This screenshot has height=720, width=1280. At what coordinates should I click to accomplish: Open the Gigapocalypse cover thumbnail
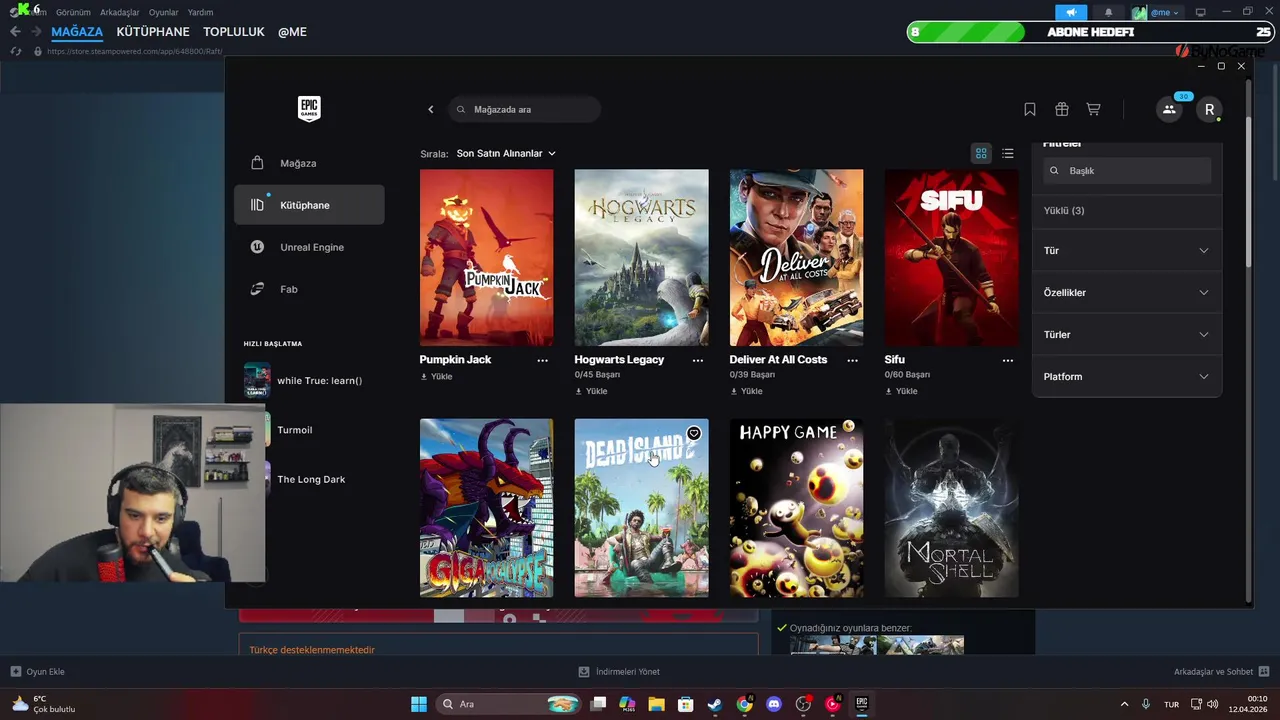click(x=486, y=508)
